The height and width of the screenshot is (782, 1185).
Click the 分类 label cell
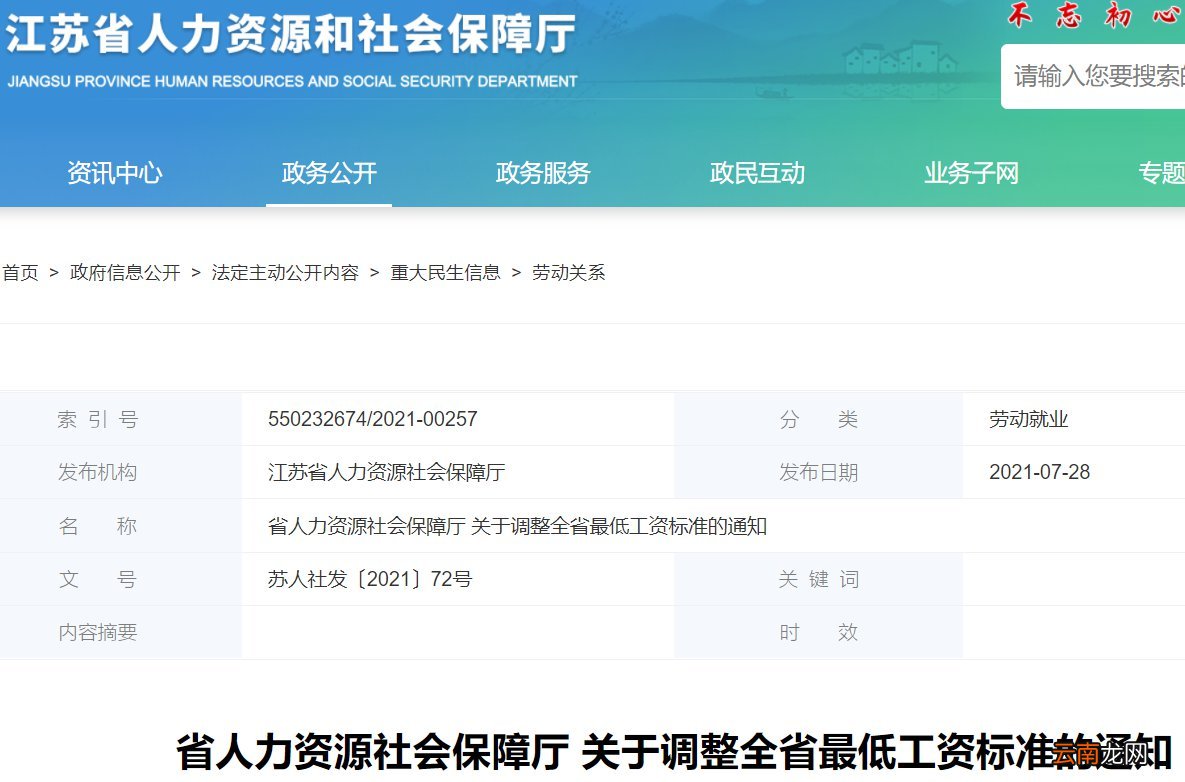pos(818,419)
